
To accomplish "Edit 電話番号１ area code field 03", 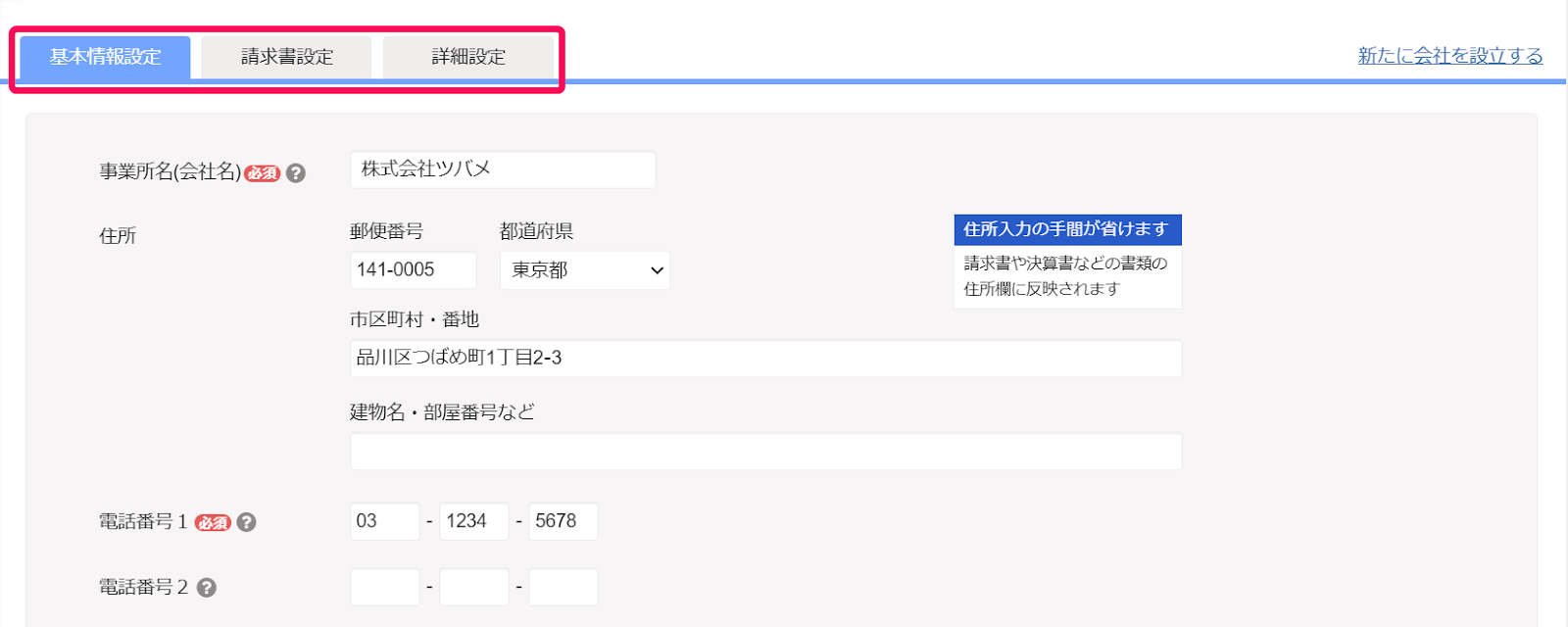I will (x=385, y=522).
